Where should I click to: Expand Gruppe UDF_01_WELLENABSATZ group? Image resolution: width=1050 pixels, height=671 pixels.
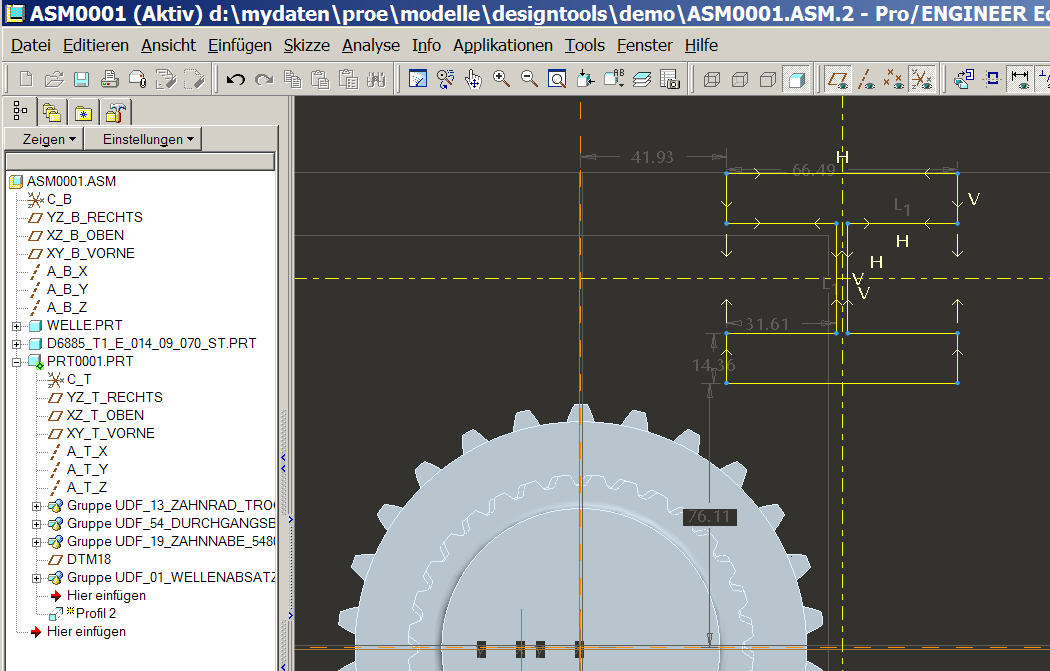coord(36,579)
